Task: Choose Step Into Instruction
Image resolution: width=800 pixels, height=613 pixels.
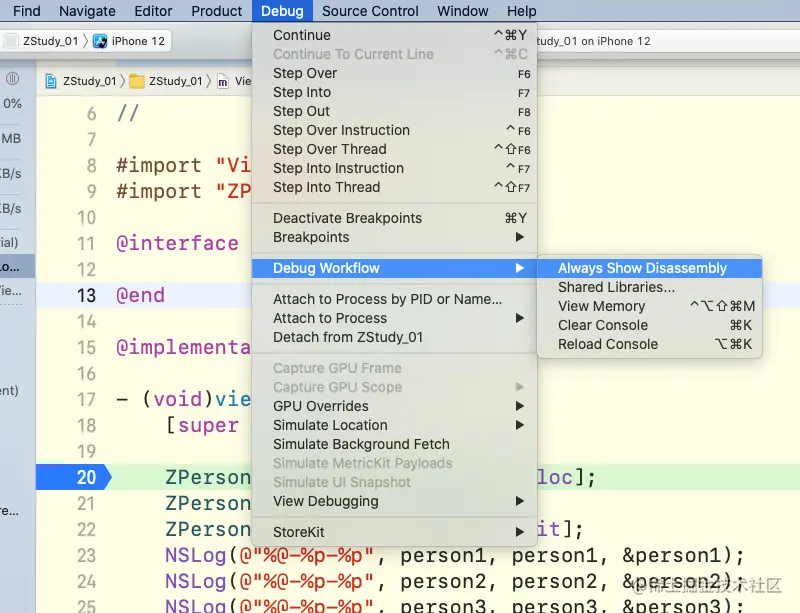Action: [394, 168]
